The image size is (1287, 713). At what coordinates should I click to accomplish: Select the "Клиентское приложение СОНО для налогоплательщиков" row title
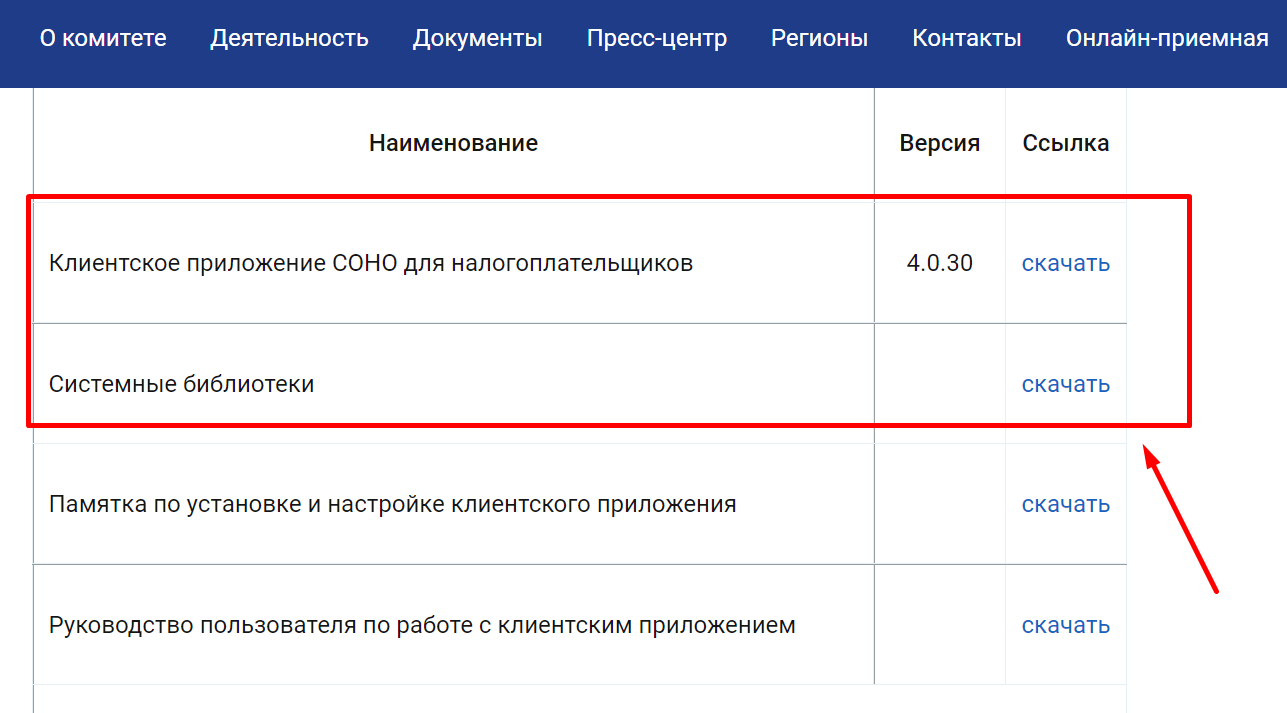coord(370,263)
